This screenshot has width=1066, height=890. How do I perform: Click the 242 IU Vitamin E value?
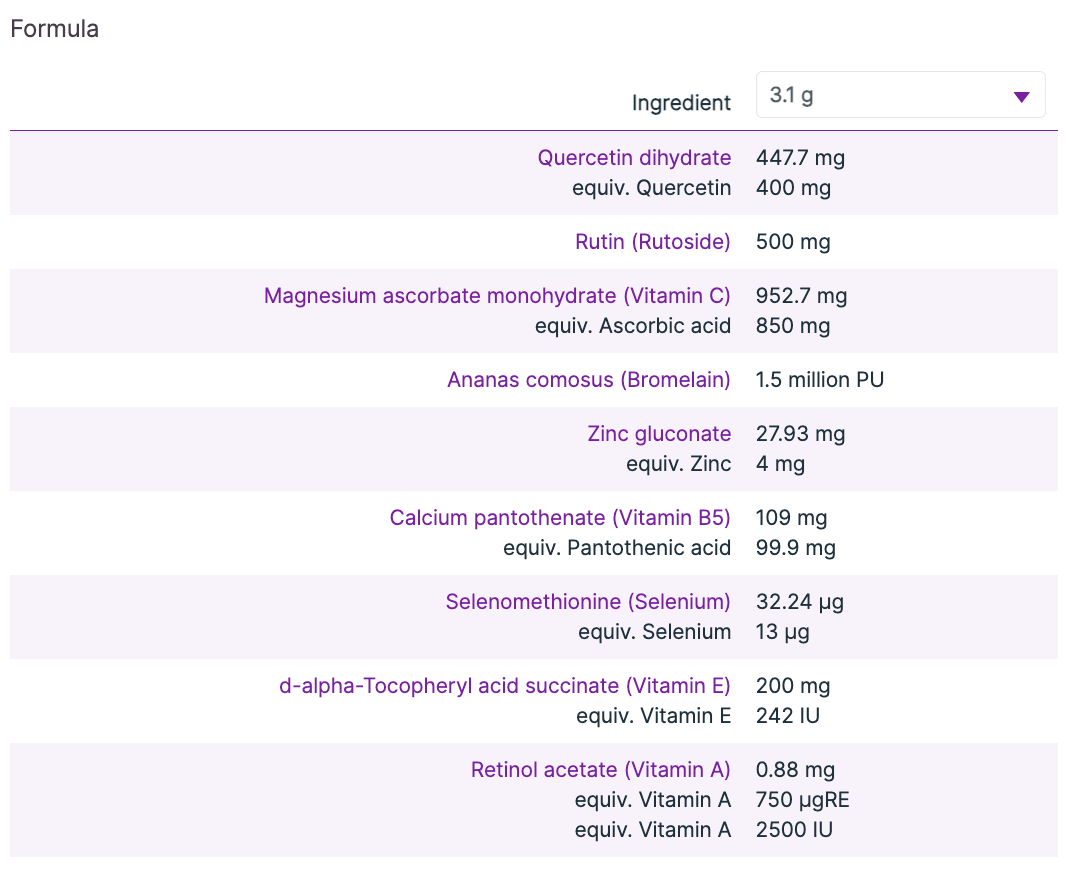(788, 716)
